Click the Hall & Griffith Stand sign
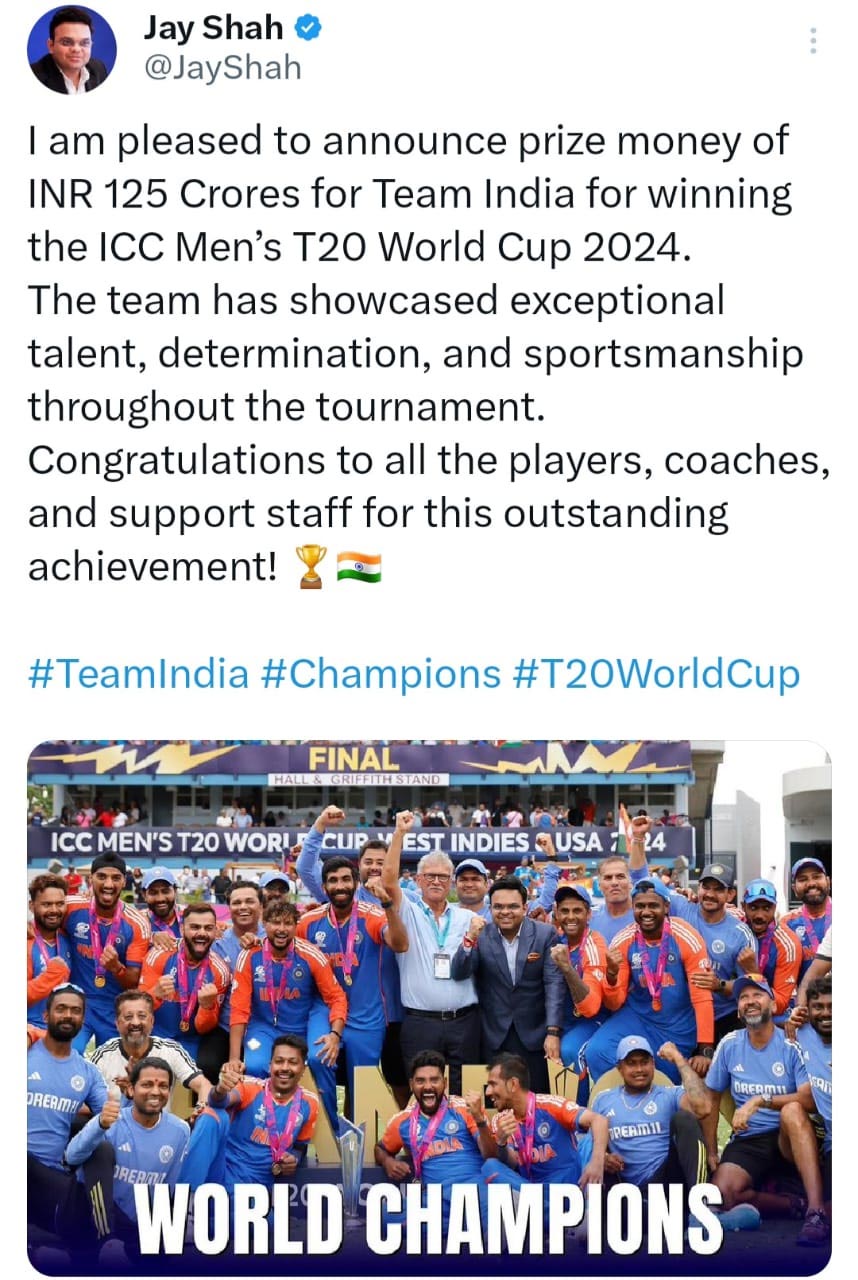The width and height of the screenshot is (858, 1280). pyautogui.click(x=357, y=779)
